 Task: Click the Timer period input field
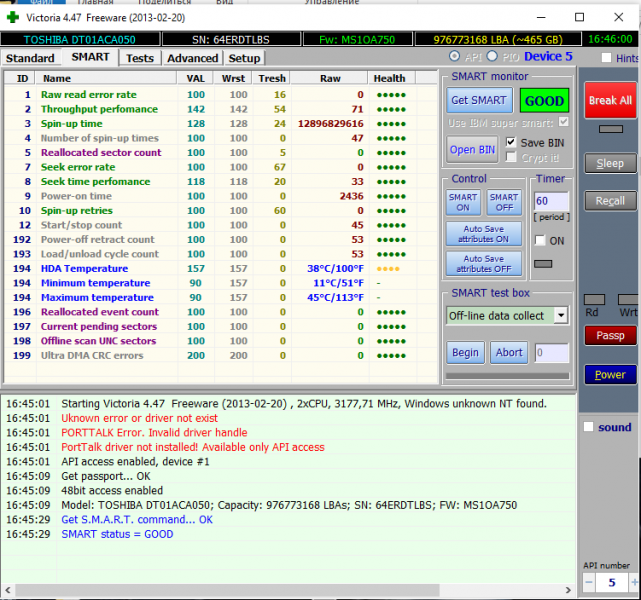click(551, 201)
